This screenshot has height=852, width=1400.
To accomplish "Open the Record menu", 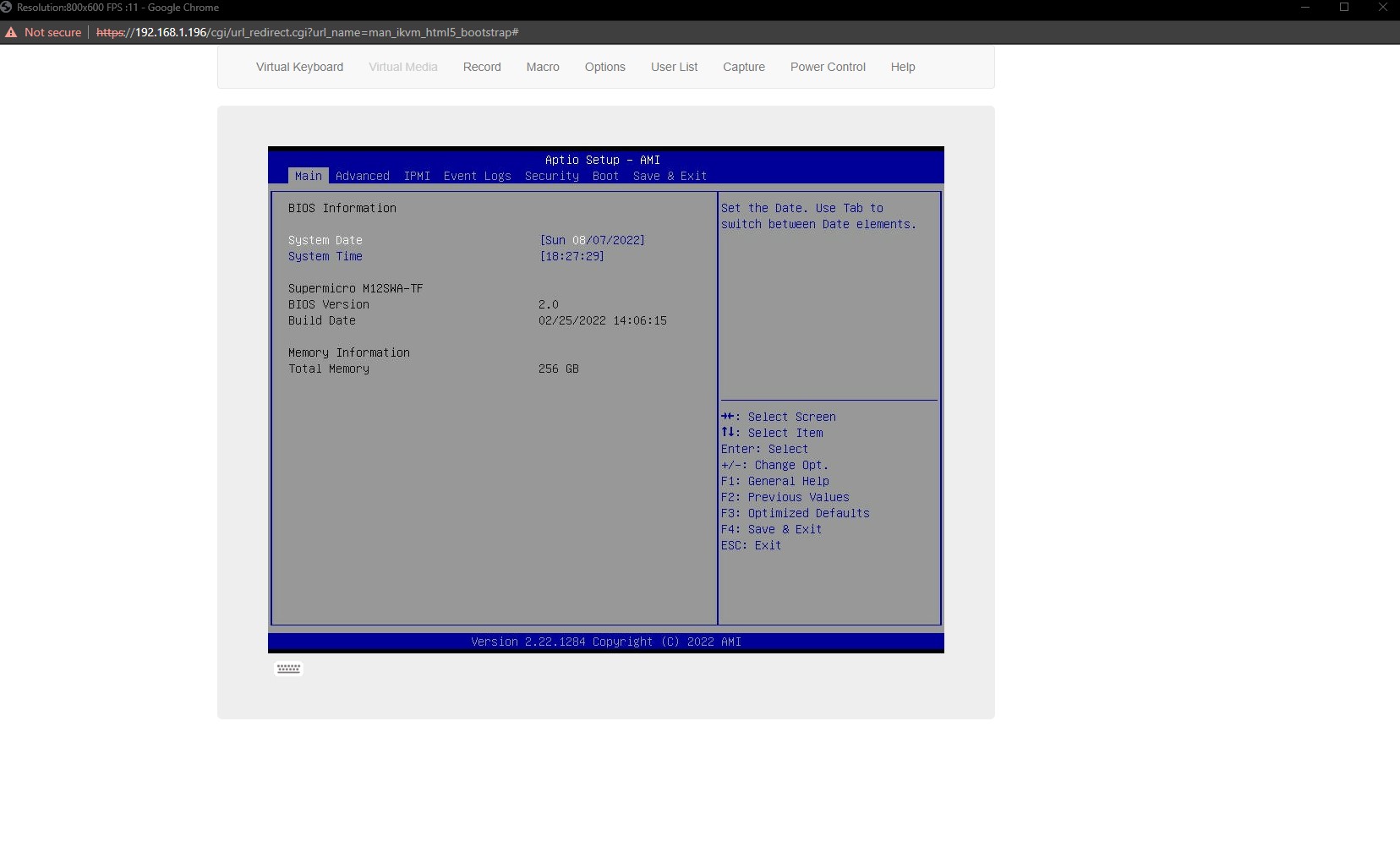I will (x=482, y=67).
